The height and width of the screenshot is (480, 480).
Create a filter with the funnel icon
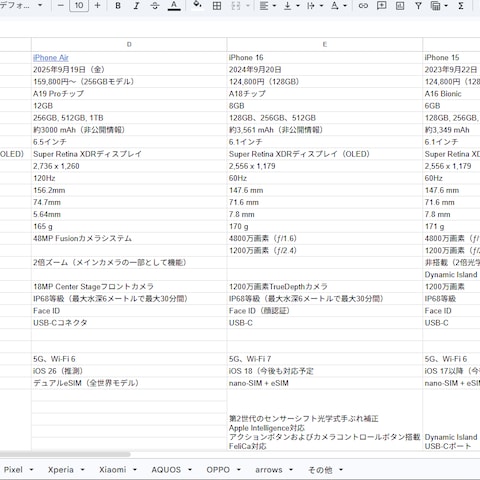point(418,6)
